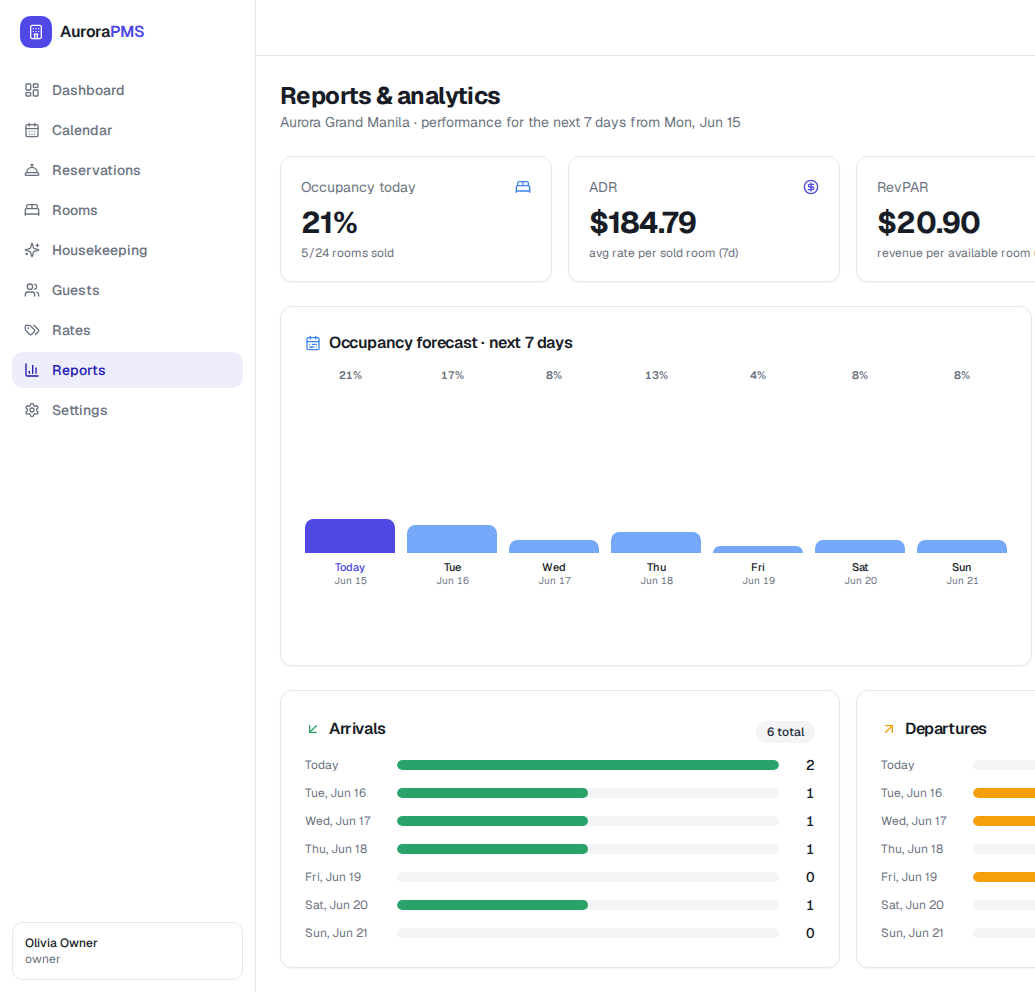This screenshot has width=1035, height=992.
Task: Open the Guests section
Action: pos(127,290)
